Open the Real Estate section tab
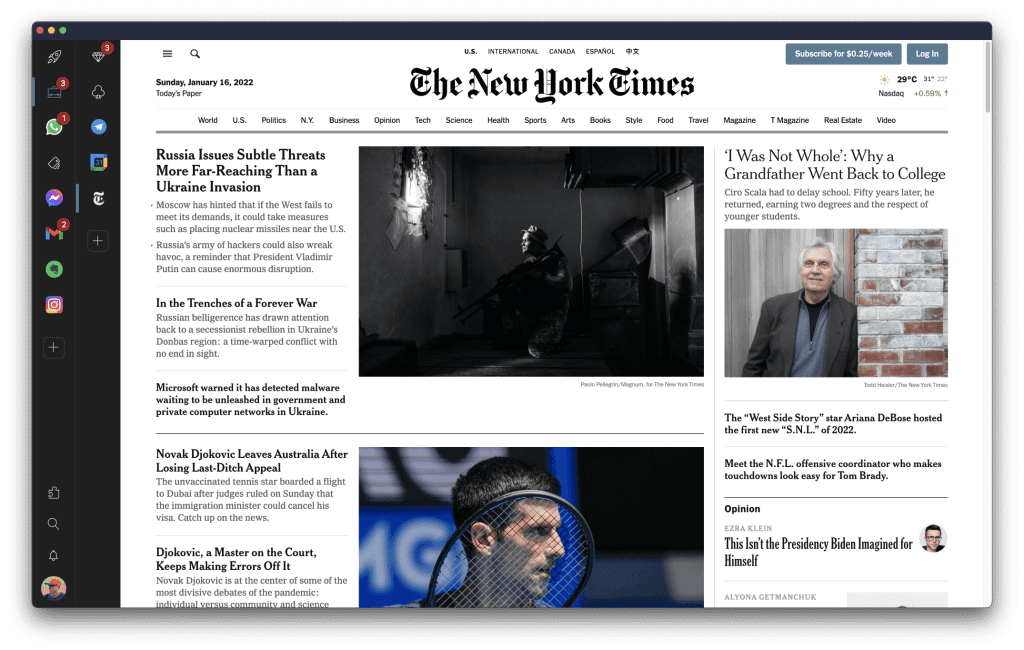Image resolution: width=1024 pixels, height=650 pixels. click(x=842, y=120)
